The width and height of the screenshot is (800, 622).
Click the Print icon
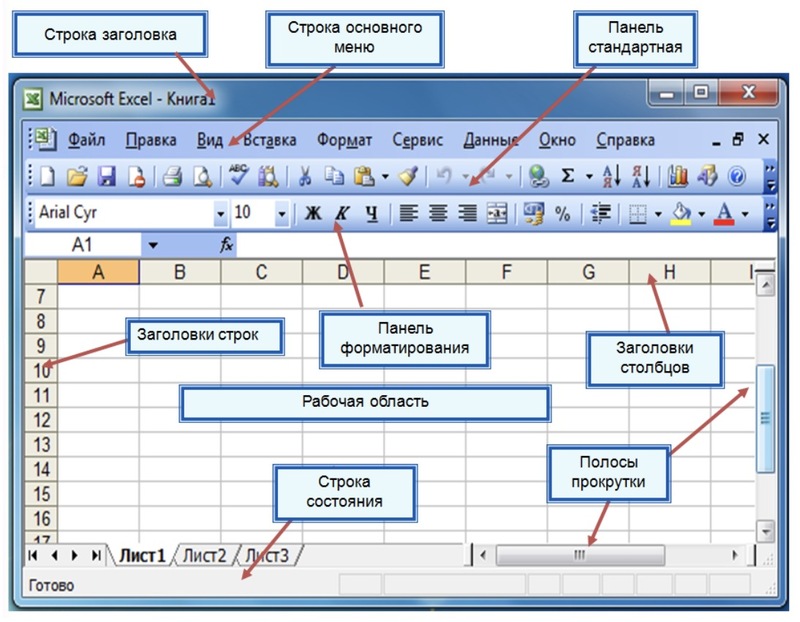172,177
